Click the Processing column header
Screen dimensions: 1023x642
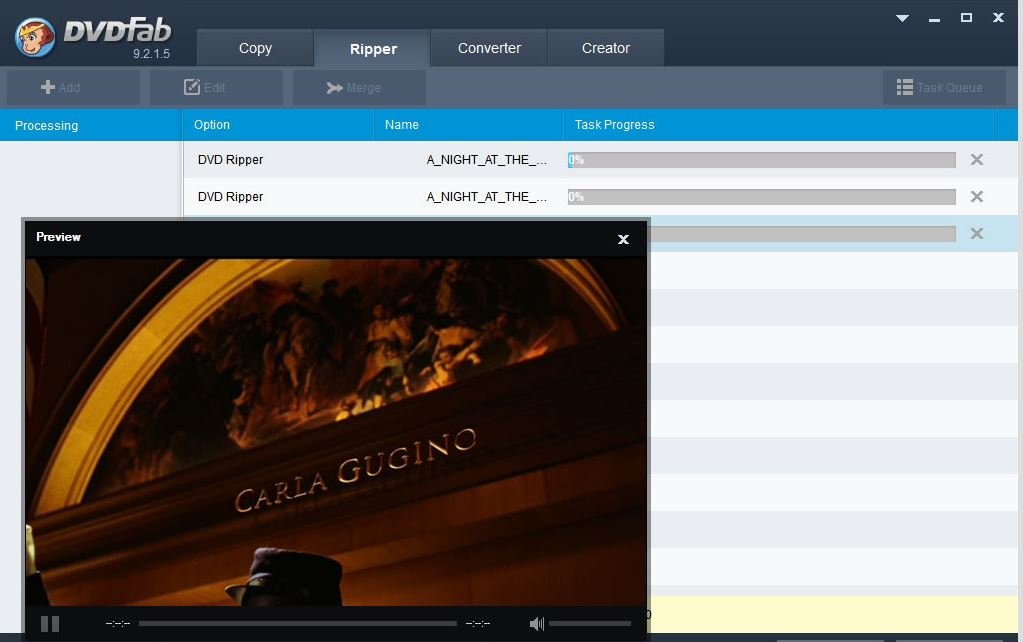[91, 125]
